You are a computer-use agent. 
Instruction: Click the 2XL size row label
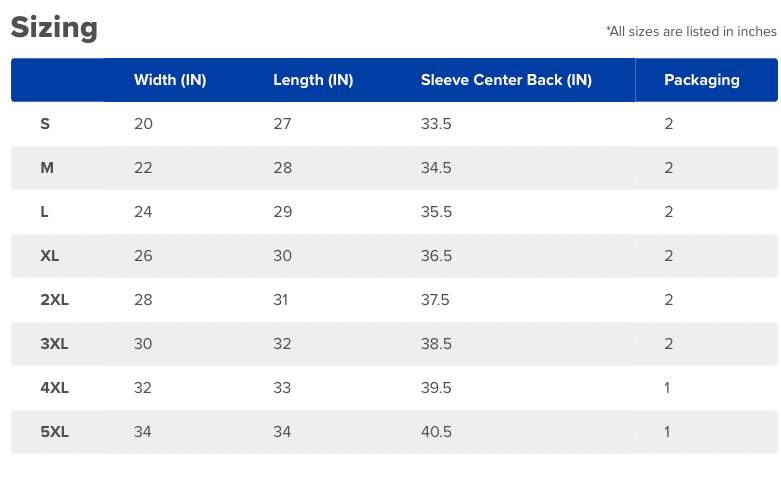pos(54,300)
